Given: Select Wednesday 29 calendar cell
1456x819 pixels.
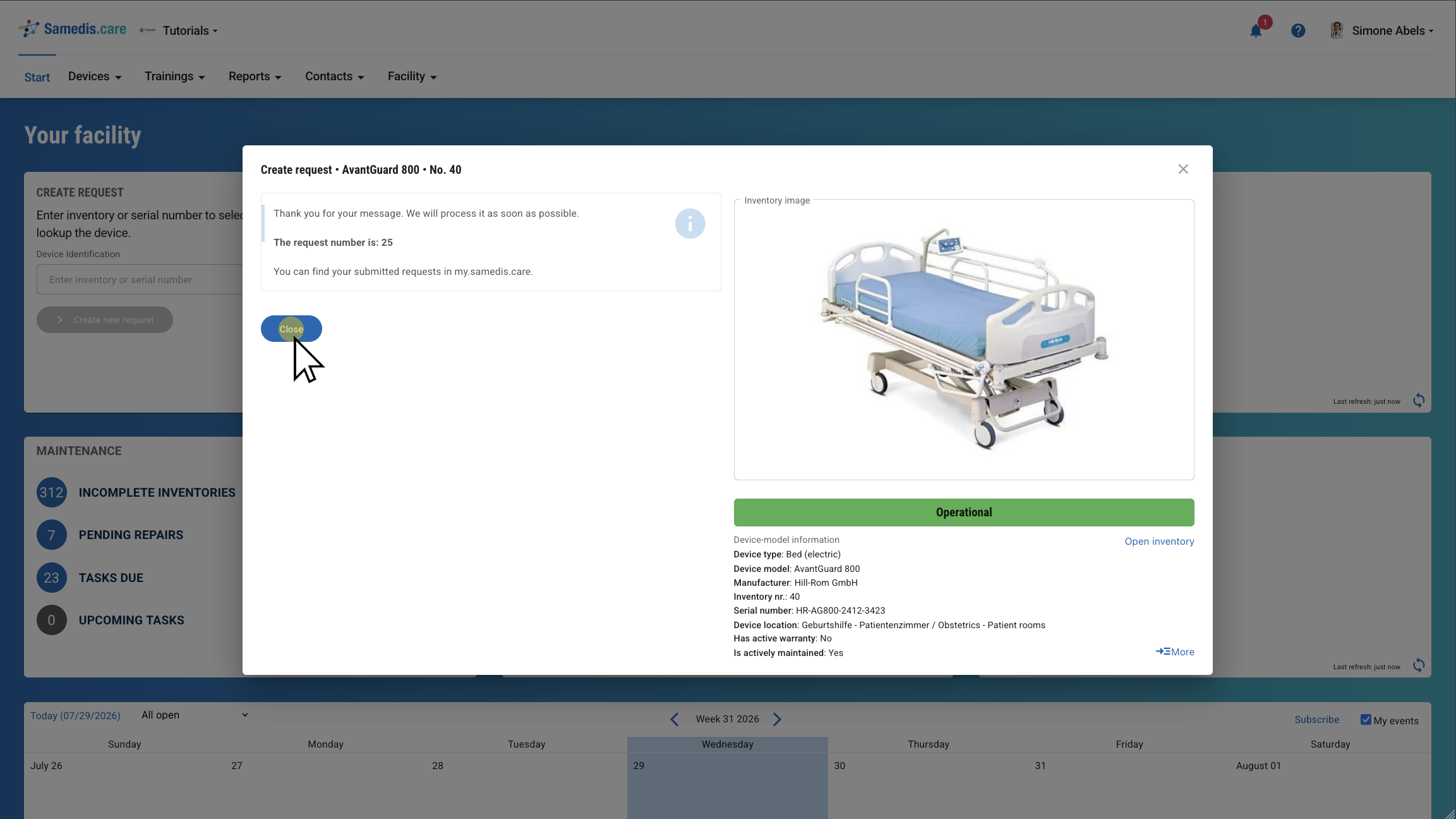Looking at the screenshot, I should (727, 786).
